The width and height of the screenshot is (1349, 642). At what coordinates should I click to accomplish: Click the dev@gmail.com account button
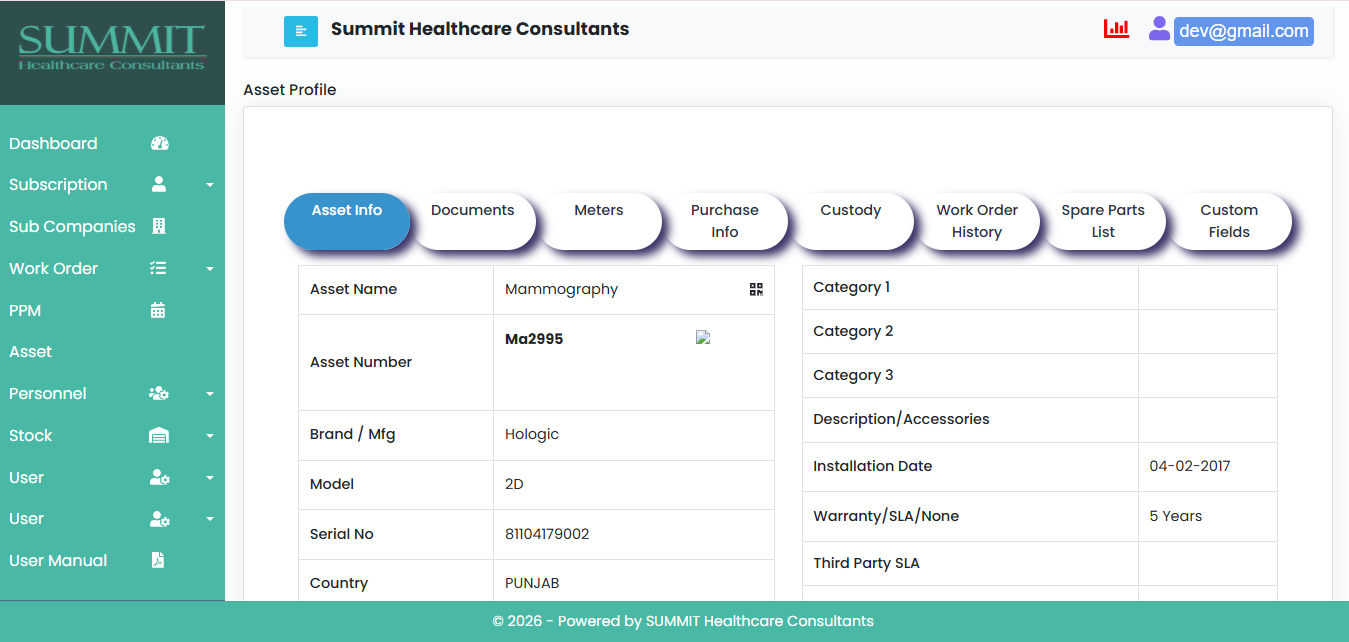pyautogui.click(x=1244, y=31)
